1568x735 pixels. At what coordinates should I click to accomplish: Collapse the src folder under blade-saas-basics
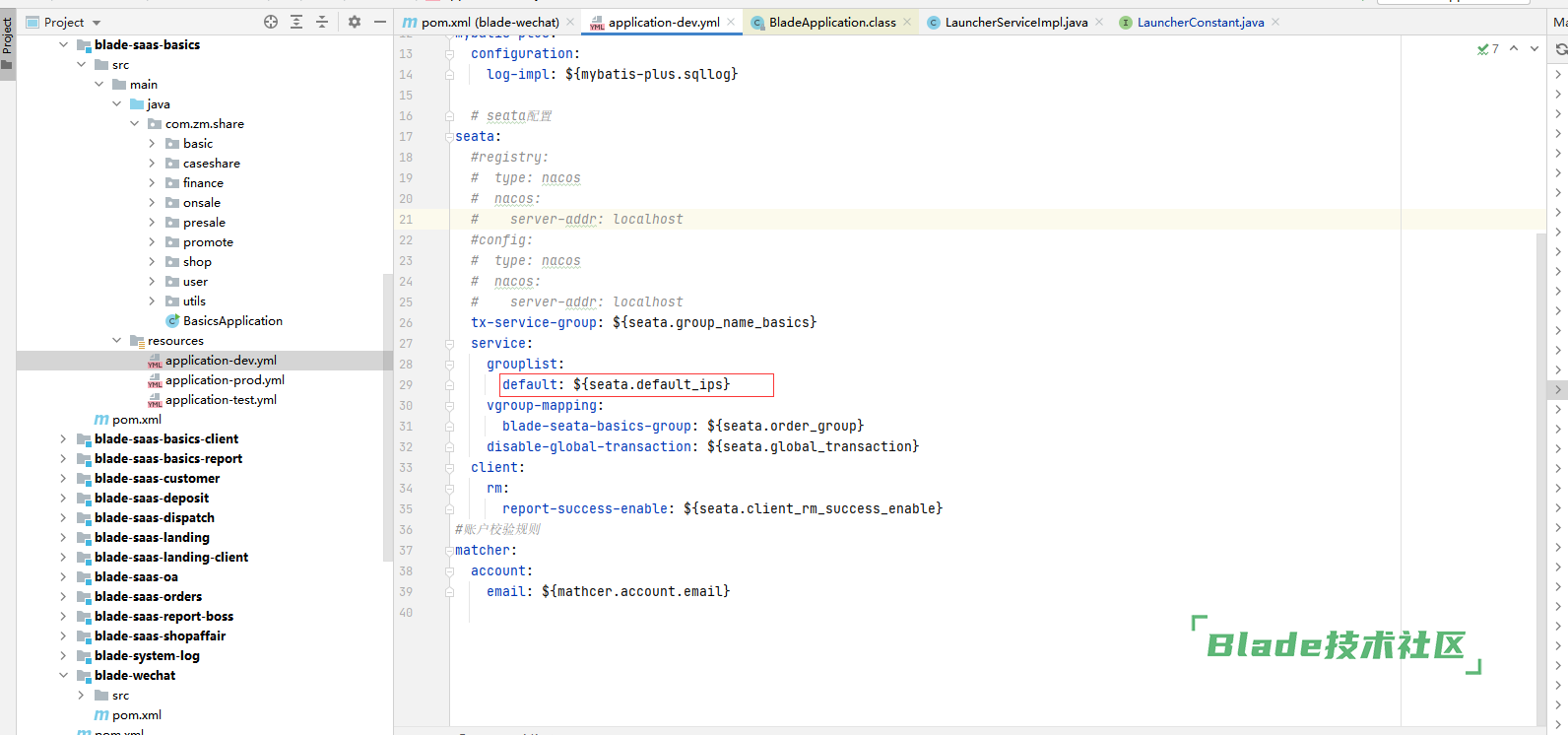pos(82,64)
